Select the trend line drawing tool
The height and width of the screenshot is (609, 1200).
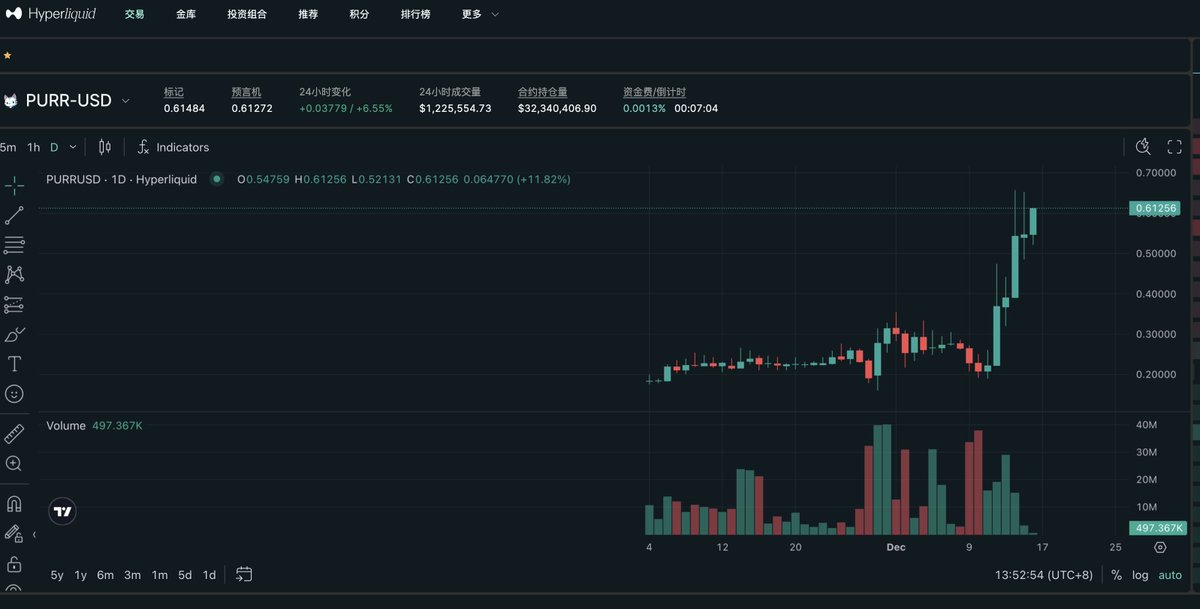pos(14,215)
